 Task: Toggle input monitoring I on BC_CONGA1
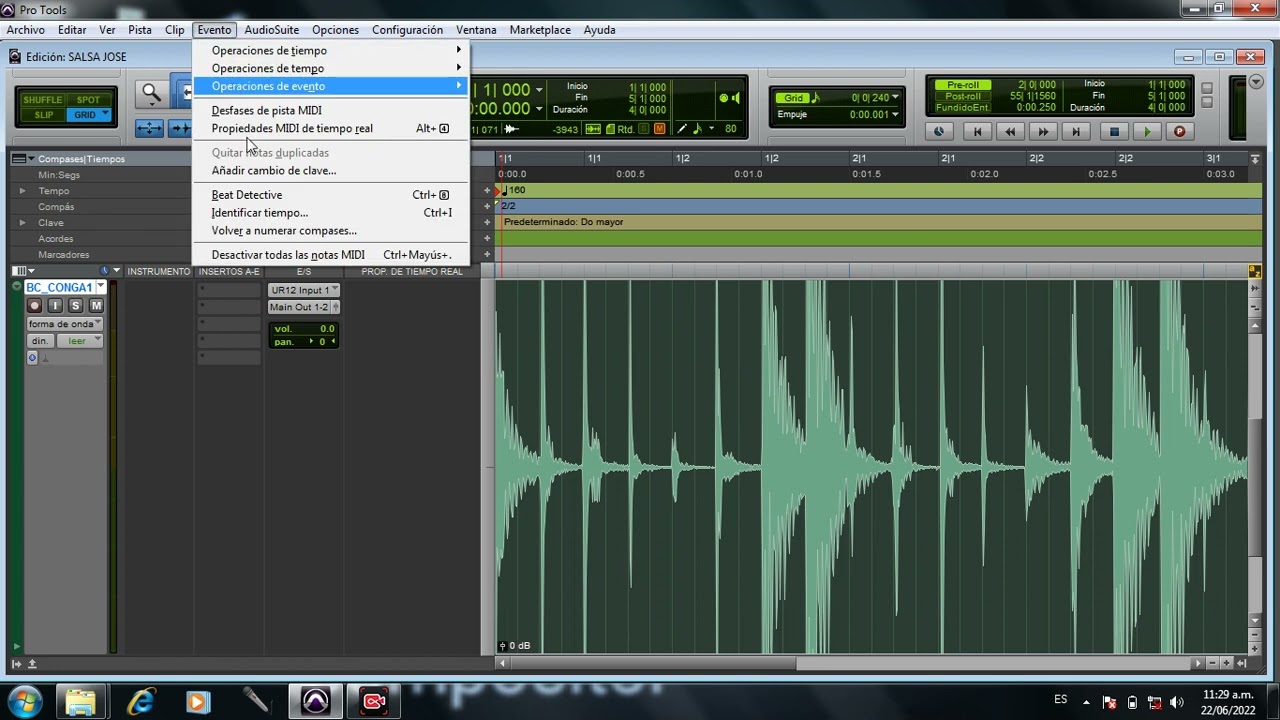tap(55, 306)
